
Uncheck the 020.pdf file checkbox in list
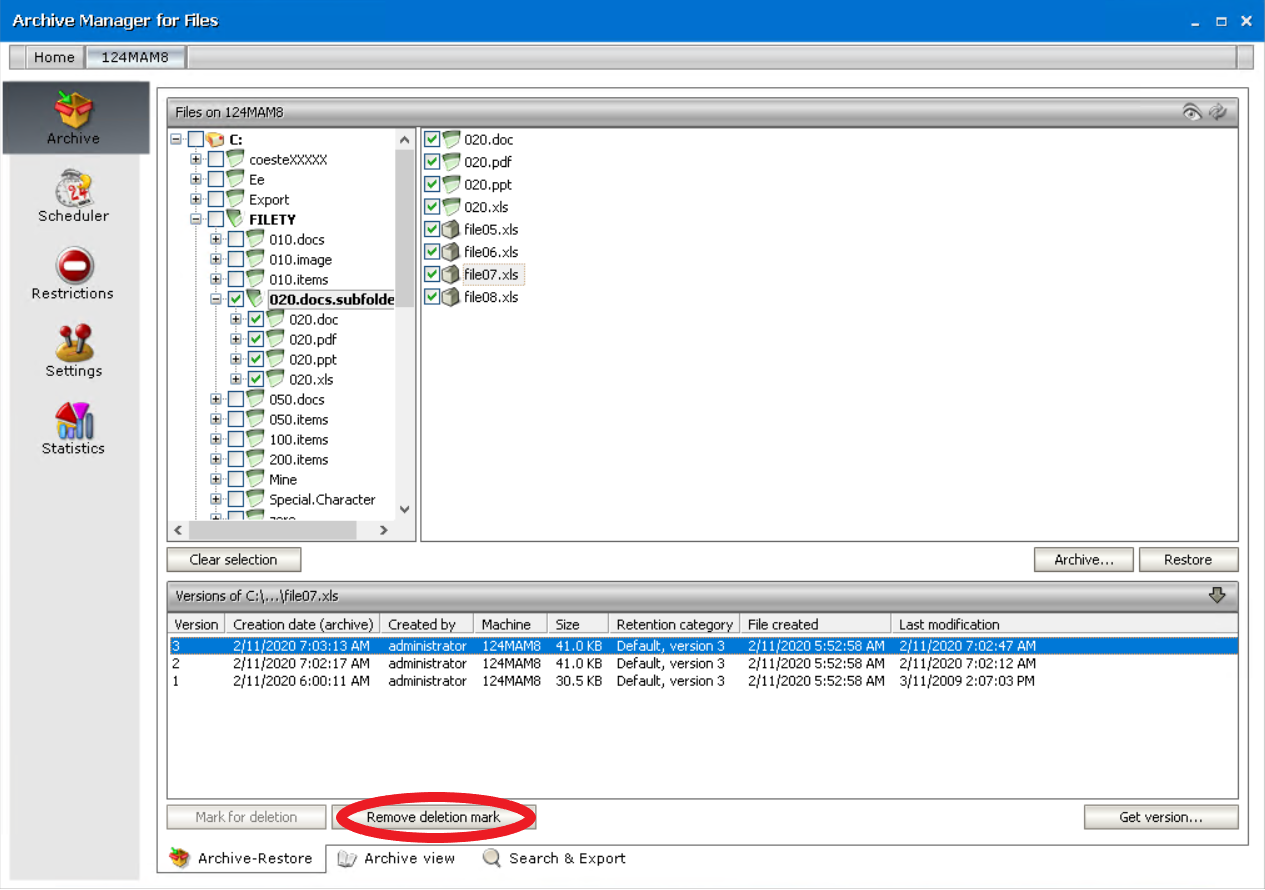pos(432,162)
